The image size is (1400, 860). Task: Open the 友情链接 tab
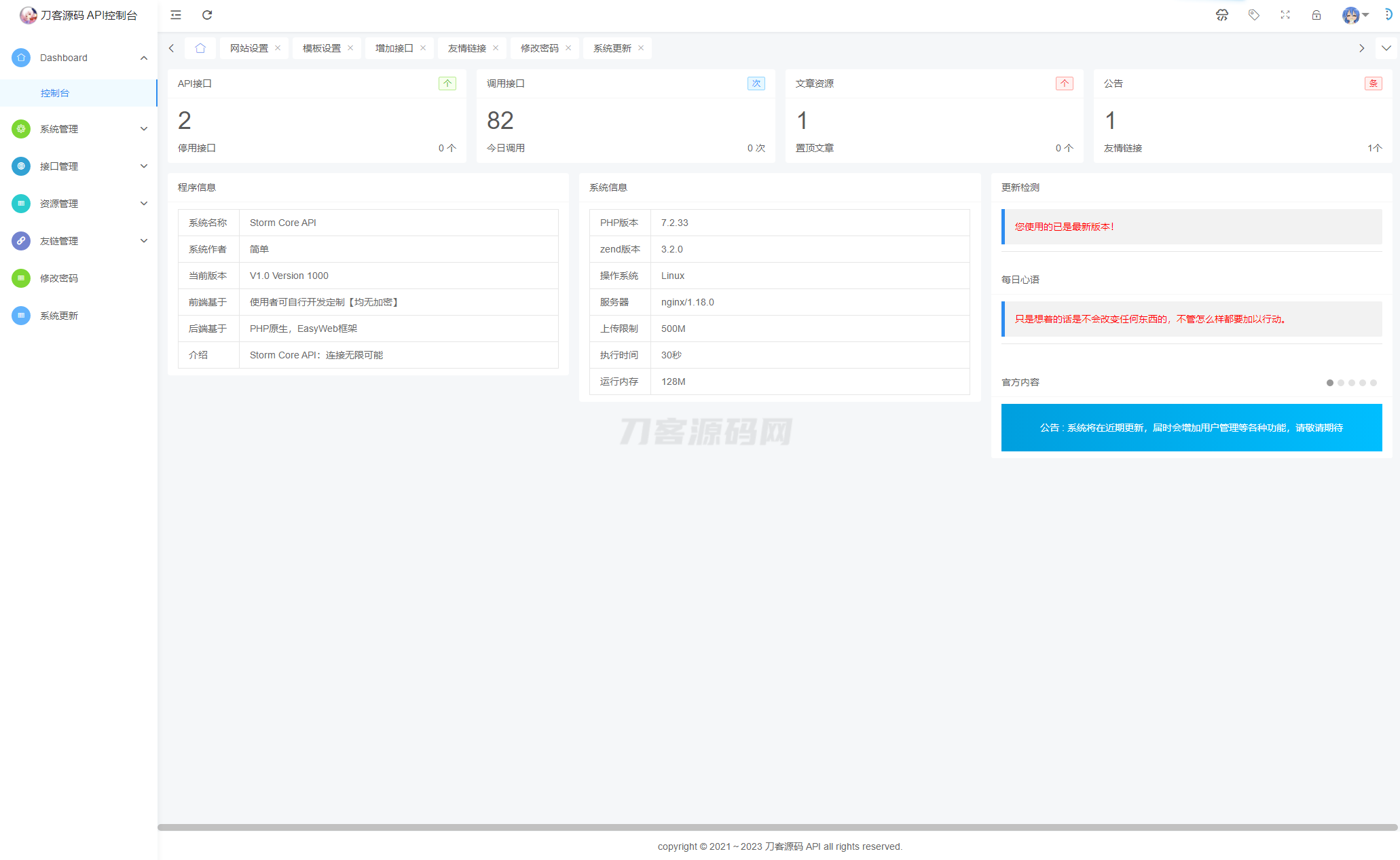[x=466, y=48]
